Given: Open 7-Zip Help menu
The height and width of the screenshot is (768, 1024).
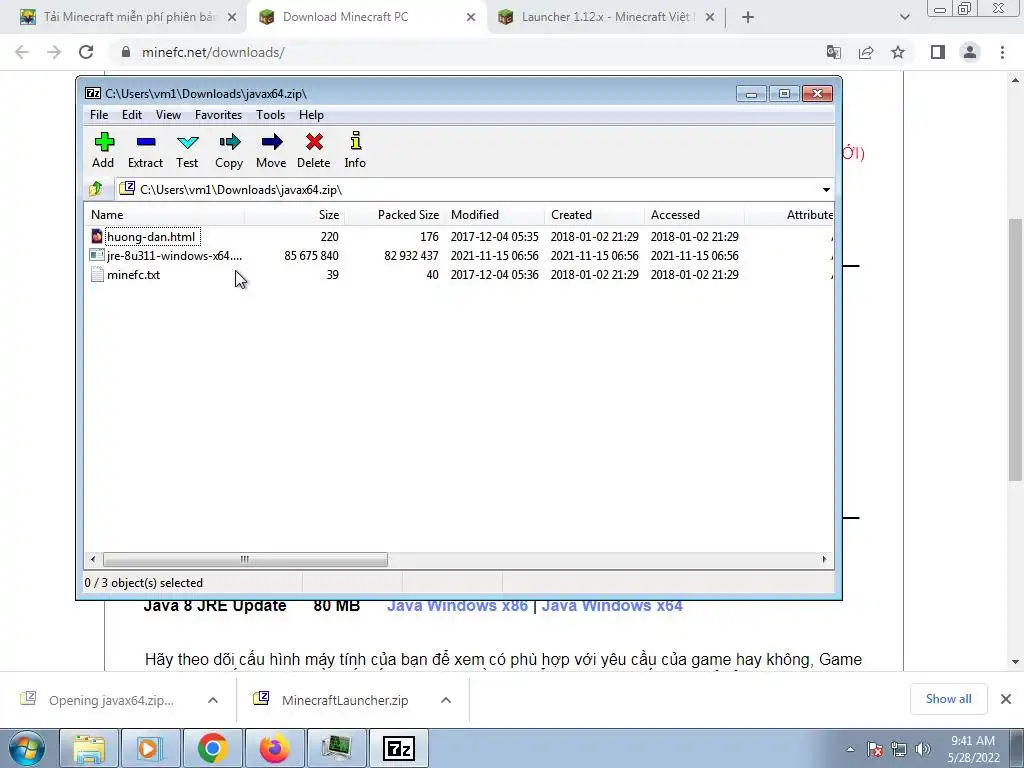Looking at the screenshot, I should click(312, 115).
